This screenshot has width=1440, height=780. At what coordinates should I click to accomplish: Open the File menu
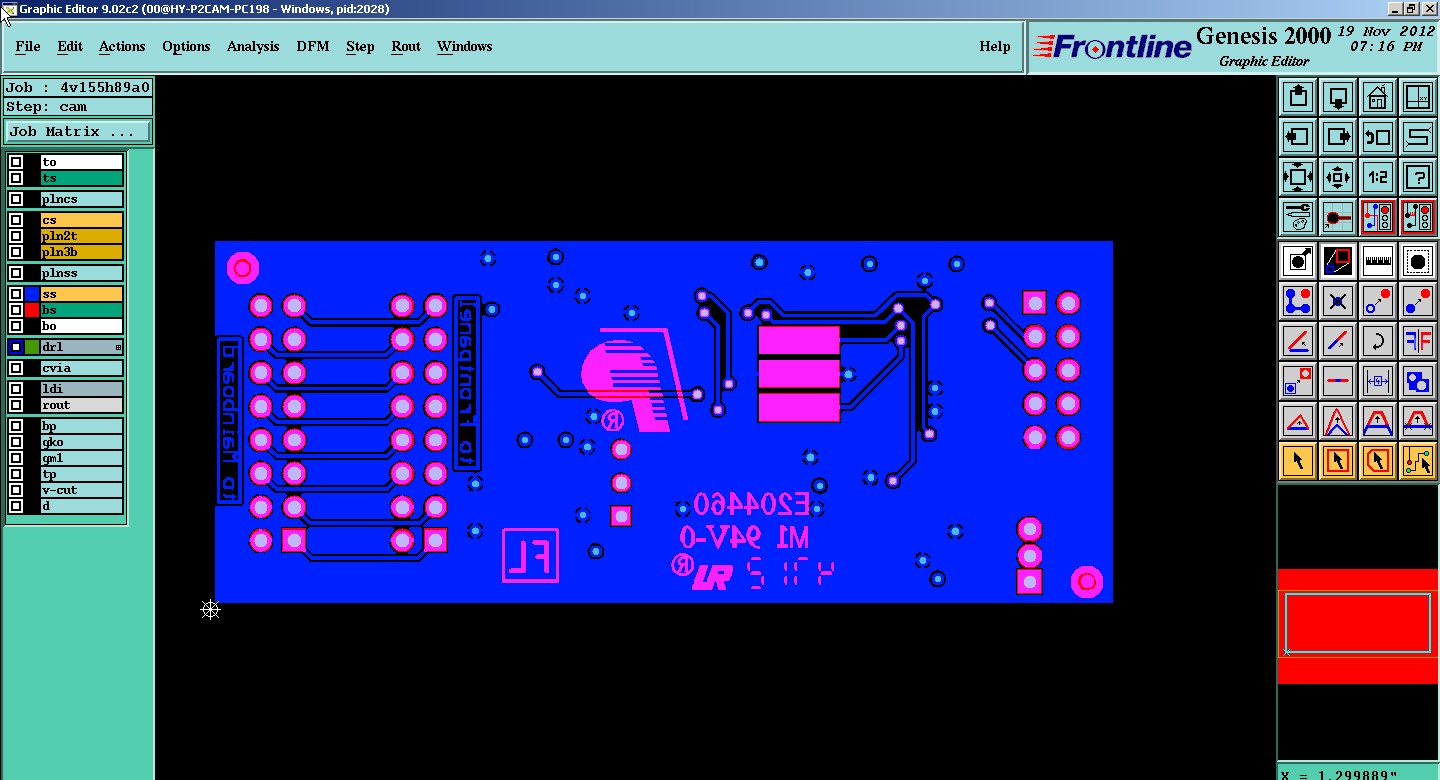pyautogui.click(x=28, y=46)
